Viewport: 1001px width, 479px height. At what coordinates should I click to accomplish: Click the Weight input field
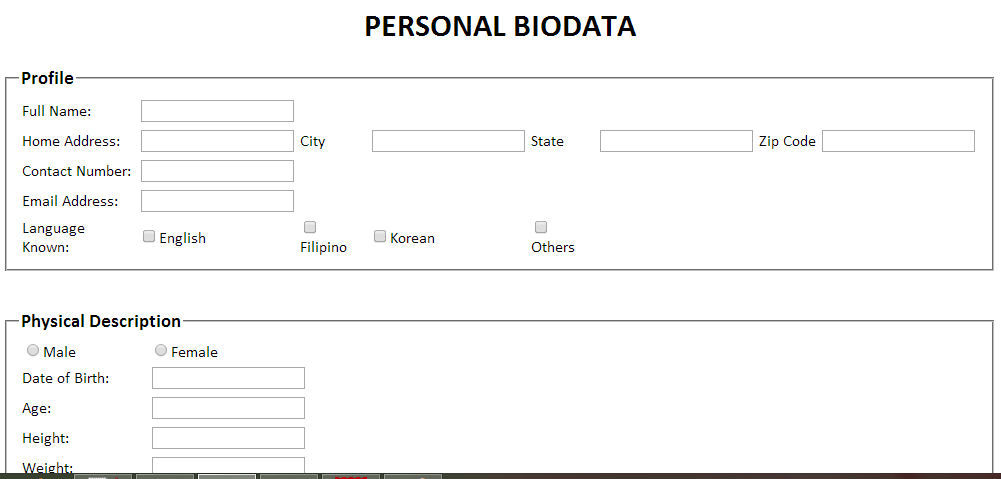[228, 466]
